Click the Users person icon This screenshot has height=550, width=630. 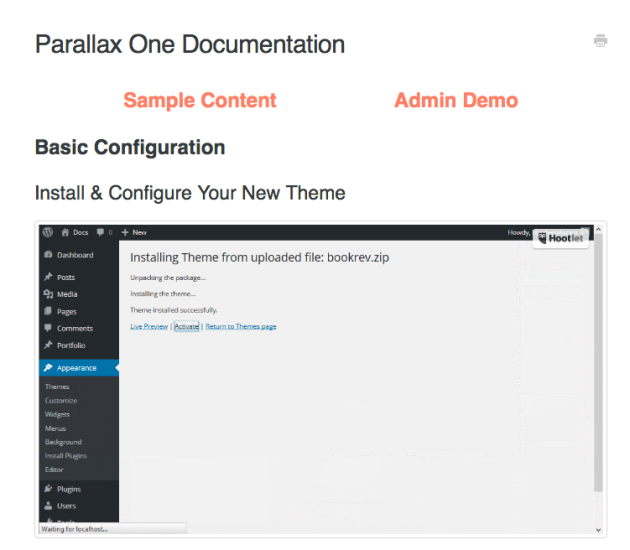pyautogui.click(x=48, y=505)
